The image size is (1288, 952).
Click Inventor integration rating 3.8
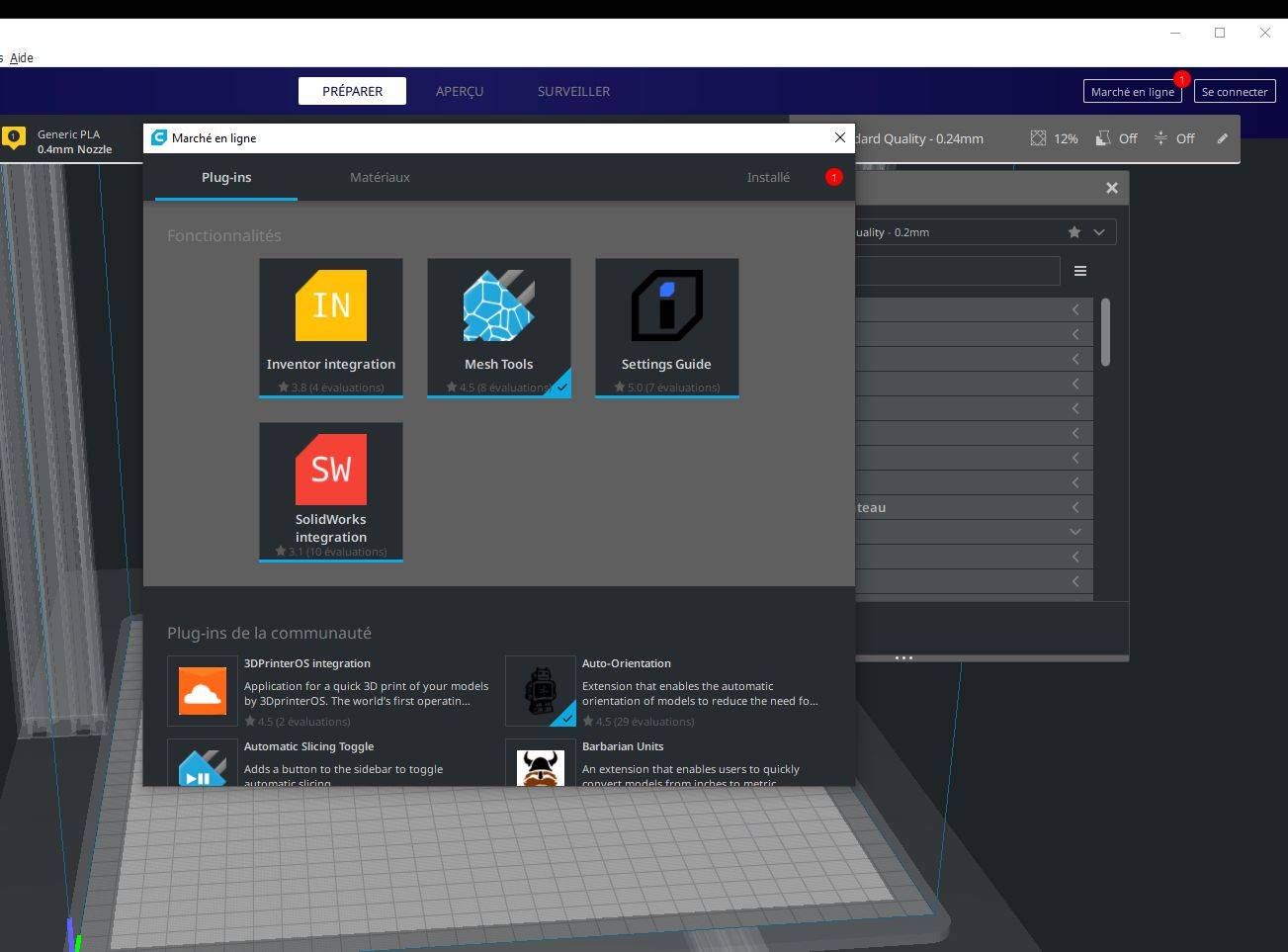coord(331,388)
